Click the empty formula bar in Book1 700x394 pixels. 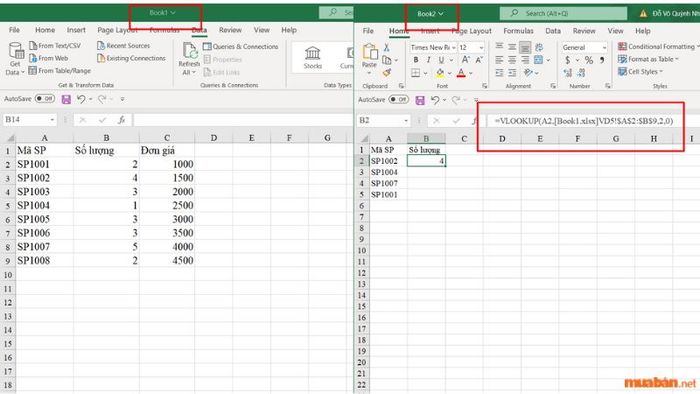(x=243, y=120)
